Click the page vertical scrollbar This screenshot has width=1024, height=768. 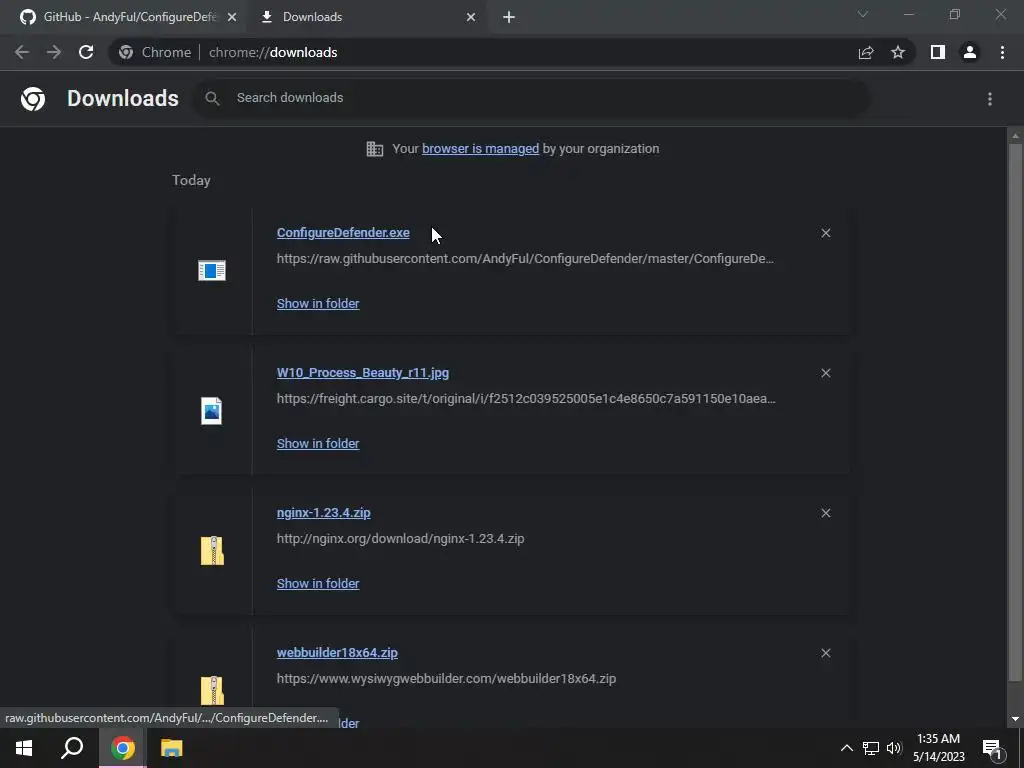[1016, 411]
